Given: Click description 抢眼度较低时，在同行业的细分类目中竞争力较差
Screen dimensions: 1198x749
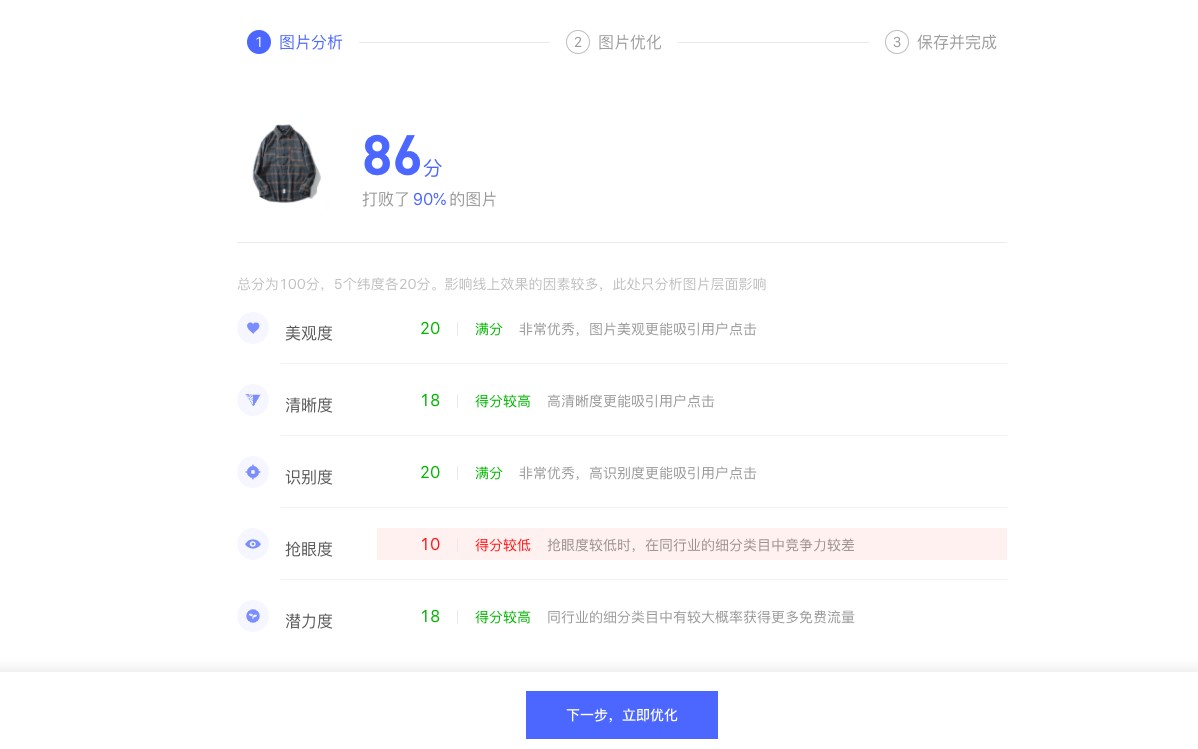Looking at the screenshot, I should [701, 545].
